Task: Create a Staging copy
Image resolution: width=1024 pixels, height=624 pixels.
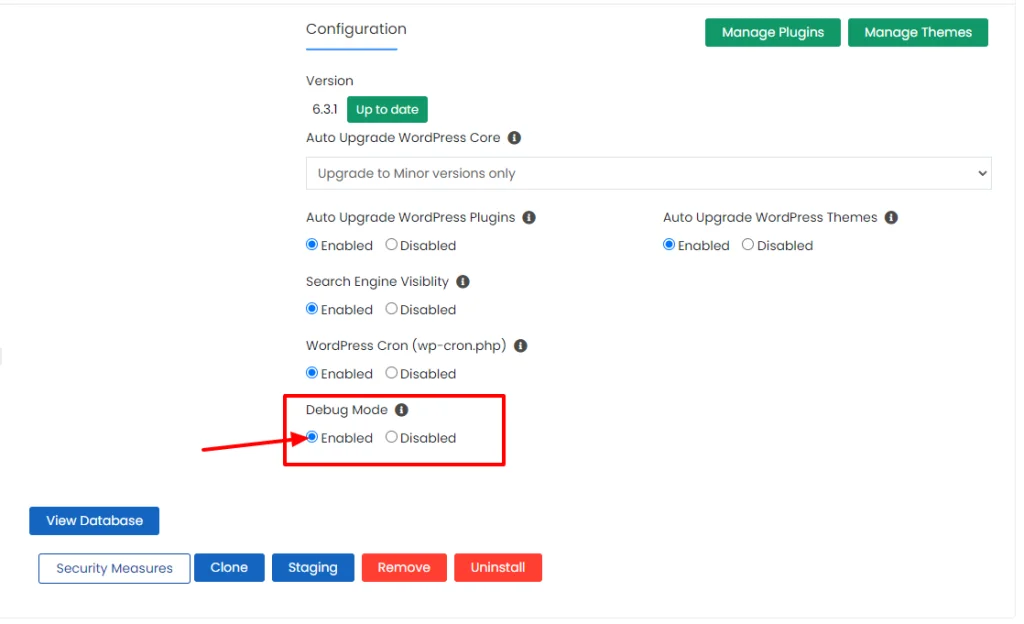Action: (x=313, y=568)
